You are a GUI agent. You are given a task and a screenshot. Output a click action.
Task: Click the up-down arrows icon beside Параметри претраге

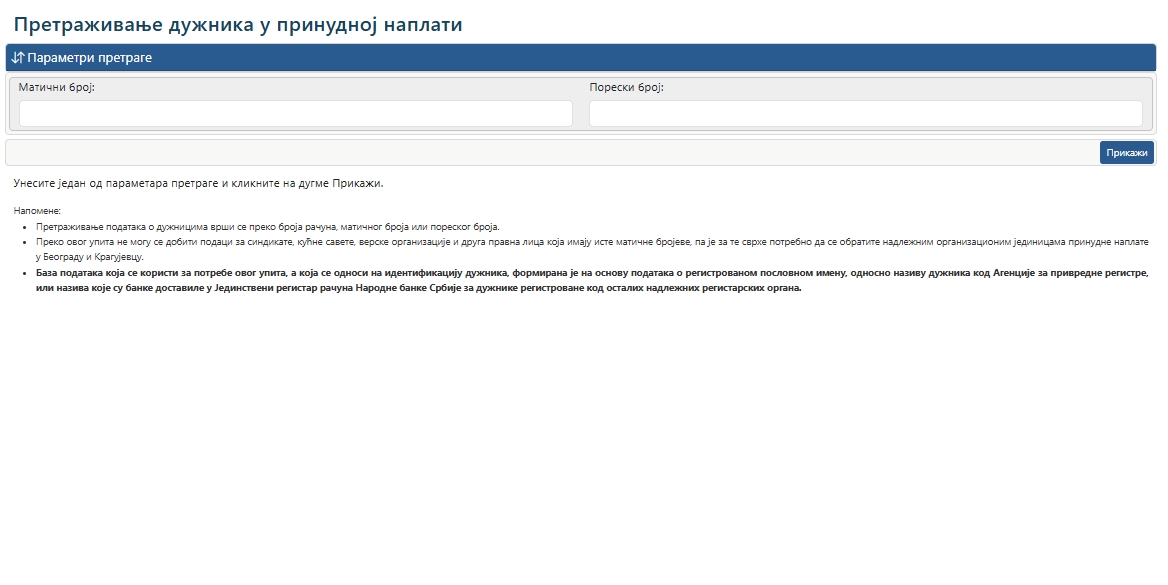point(18,58)
